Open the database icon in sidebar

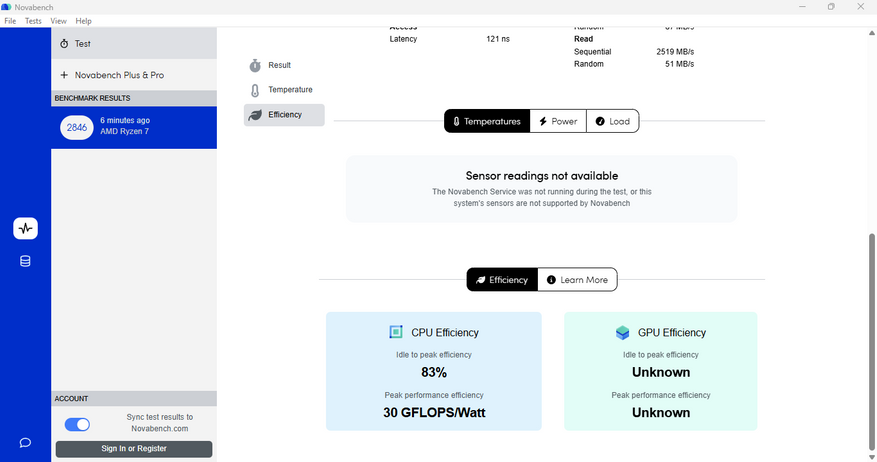point(25,261)
